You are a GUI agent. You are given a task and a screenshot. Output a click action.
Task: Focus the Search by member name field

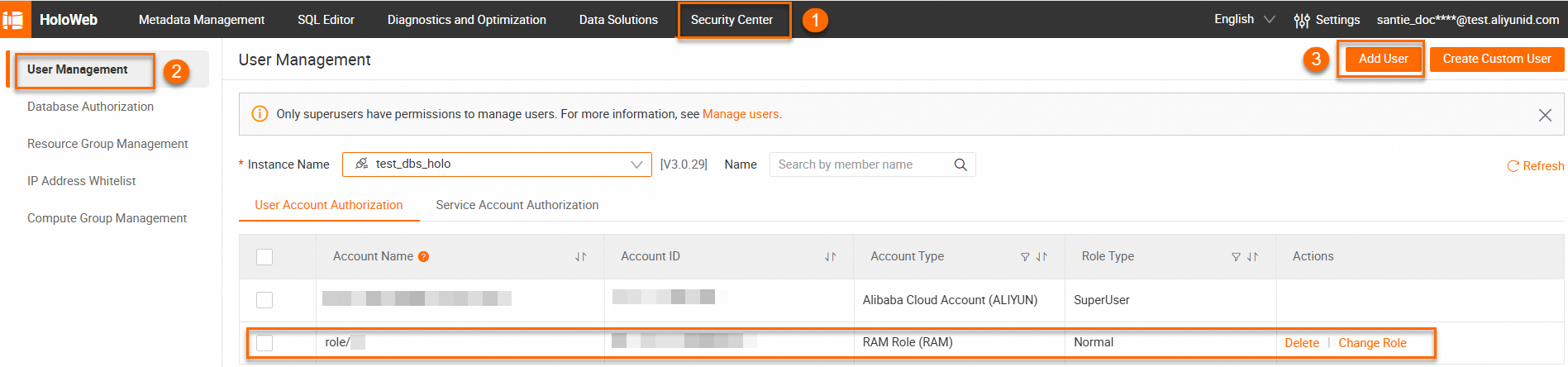[860, 164]
